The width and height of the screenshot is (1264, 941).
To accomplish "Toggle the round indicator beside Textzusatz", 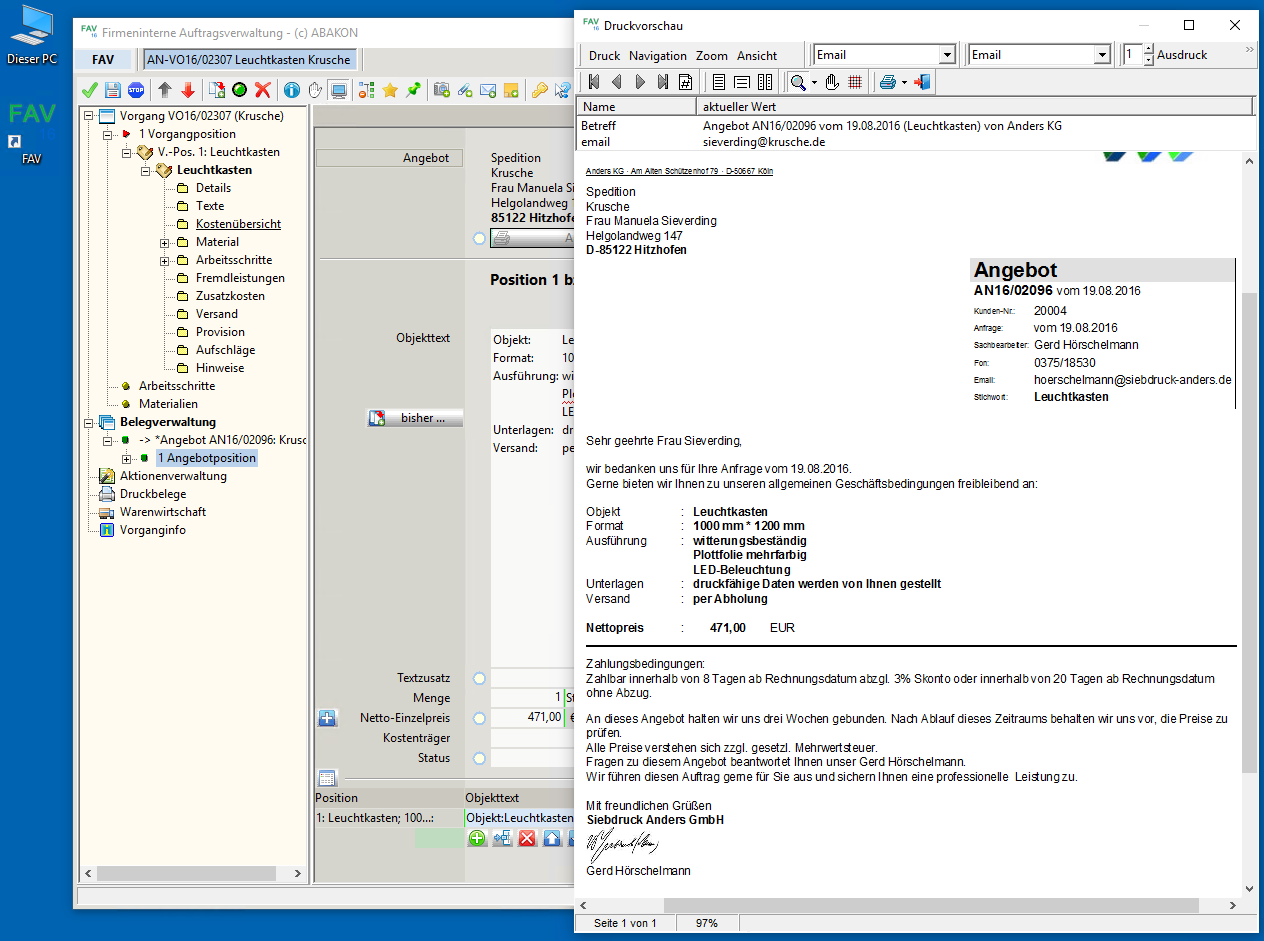I will tap(479, 678).
